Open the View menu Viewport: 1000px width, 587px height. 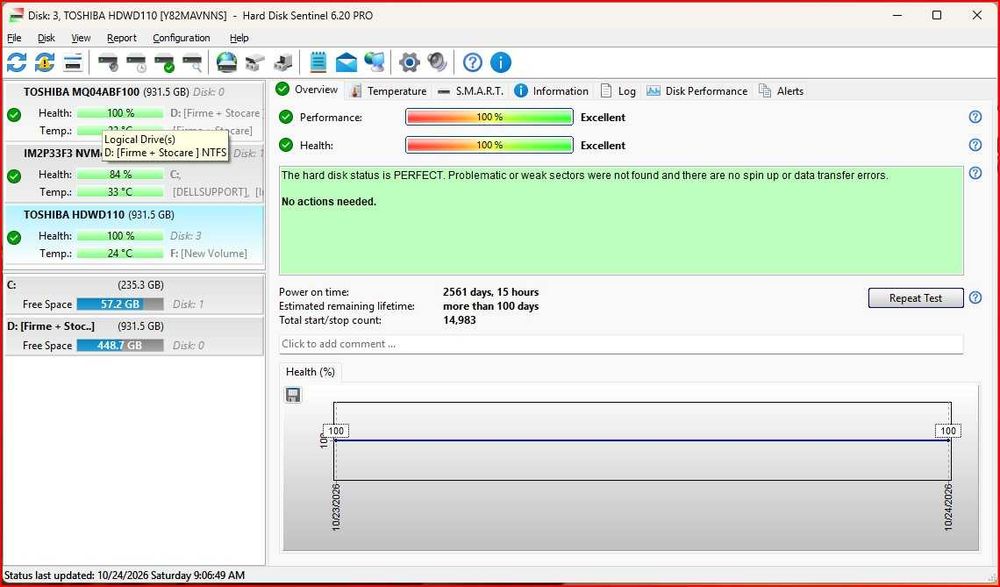click(x=81, y=38)
